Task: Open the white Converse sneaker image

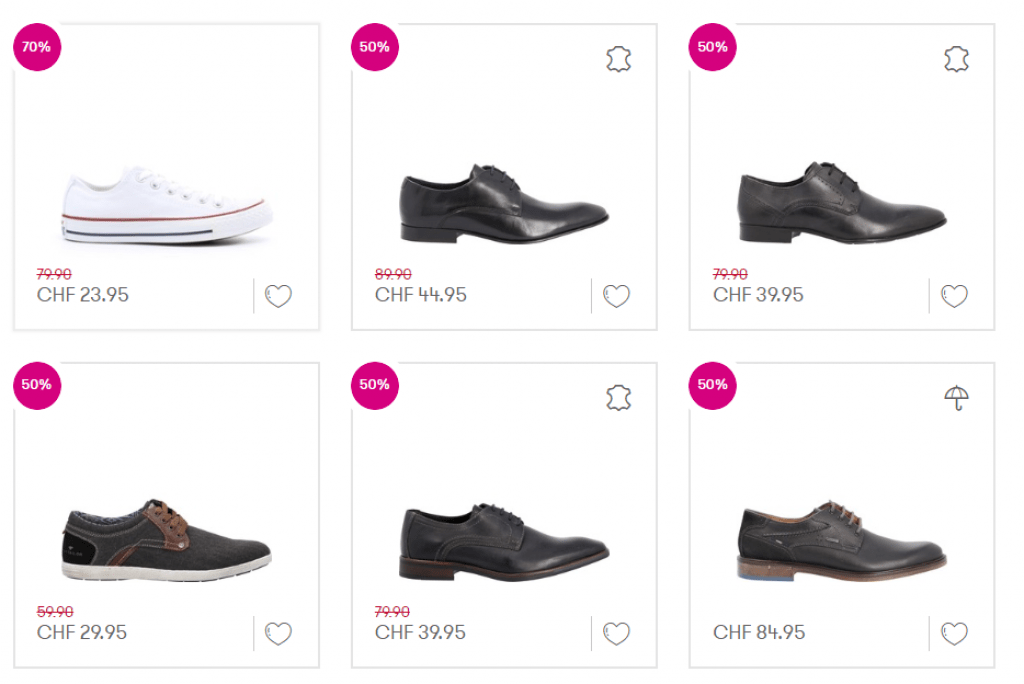Action: coord(167,207)
